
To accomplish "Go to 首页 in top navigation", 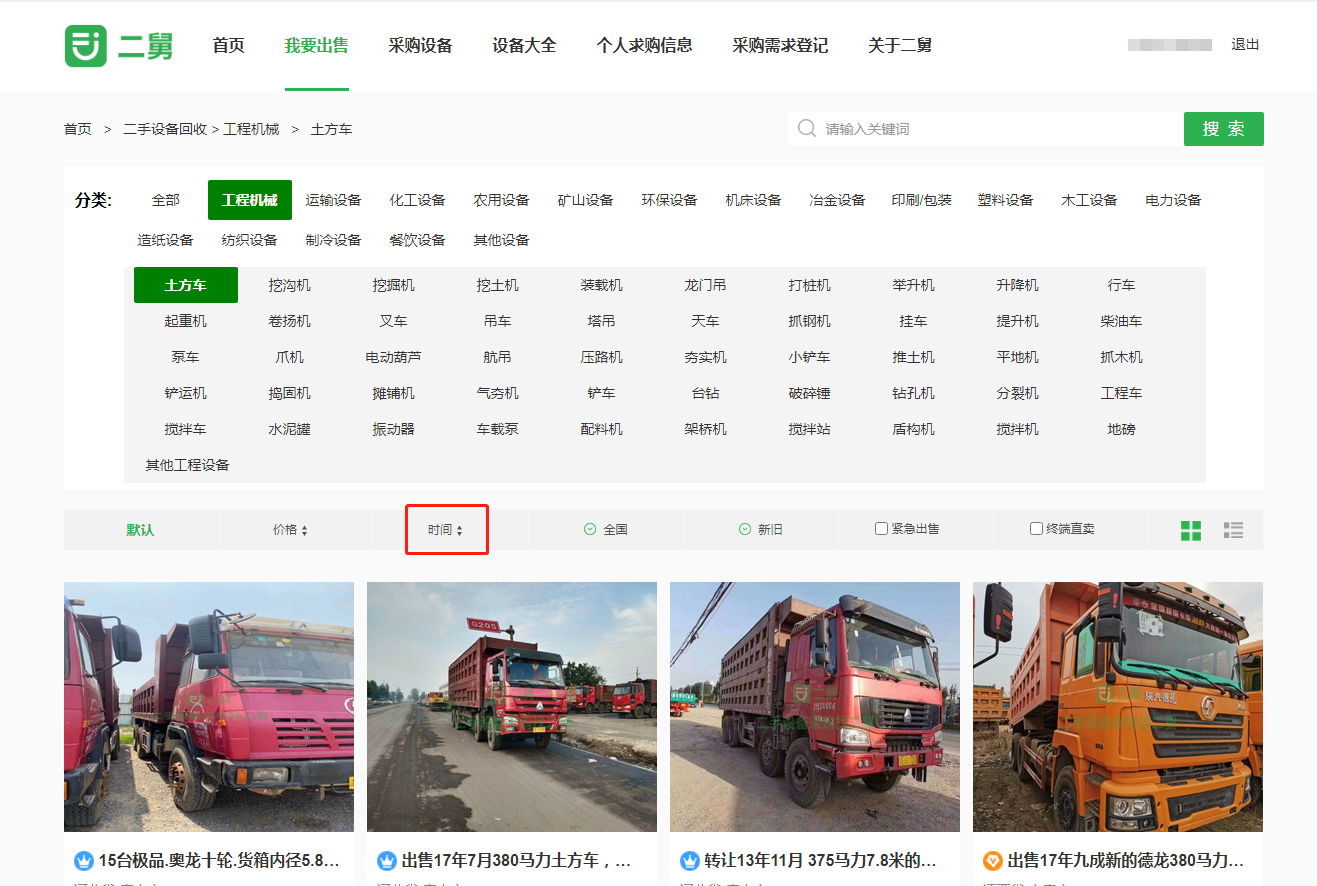I will 229,45.
